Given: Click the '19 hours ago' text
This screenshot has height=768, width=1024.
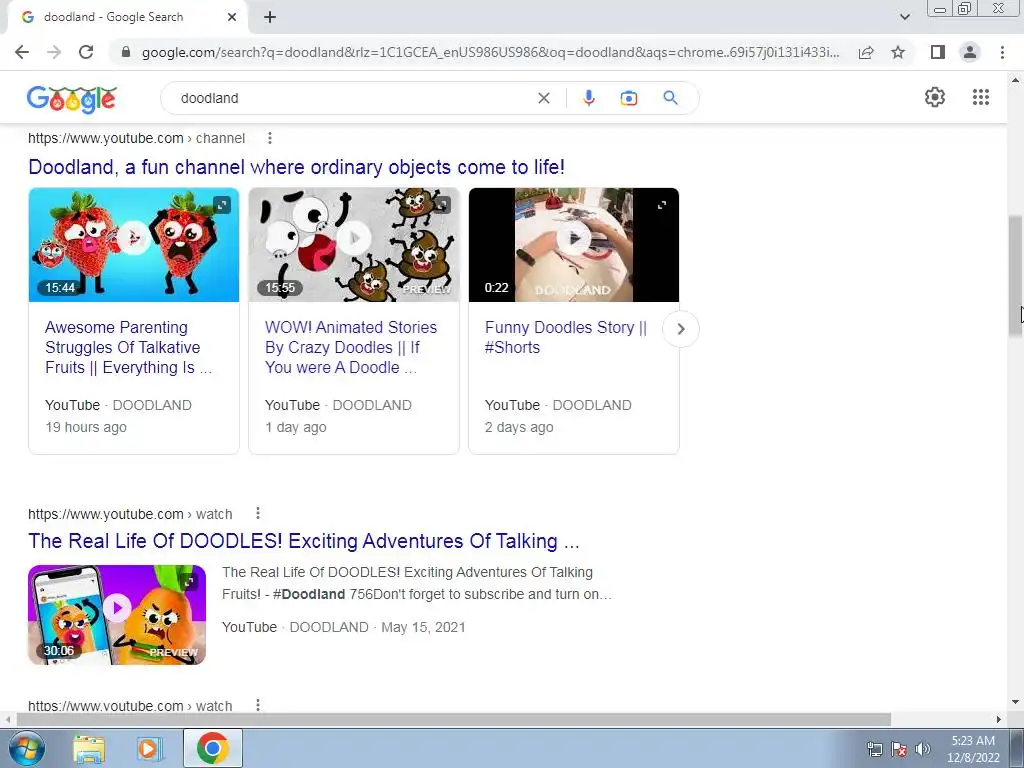Looking at the screenshot, I should 86,427.
